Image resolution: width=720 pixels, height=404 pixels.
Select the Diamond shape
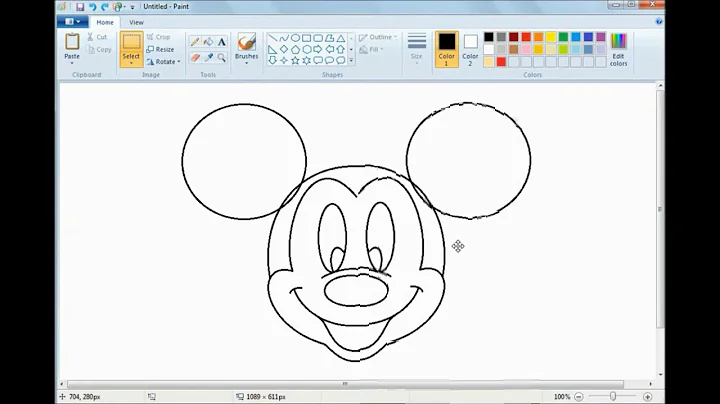(x=284, y=49)
